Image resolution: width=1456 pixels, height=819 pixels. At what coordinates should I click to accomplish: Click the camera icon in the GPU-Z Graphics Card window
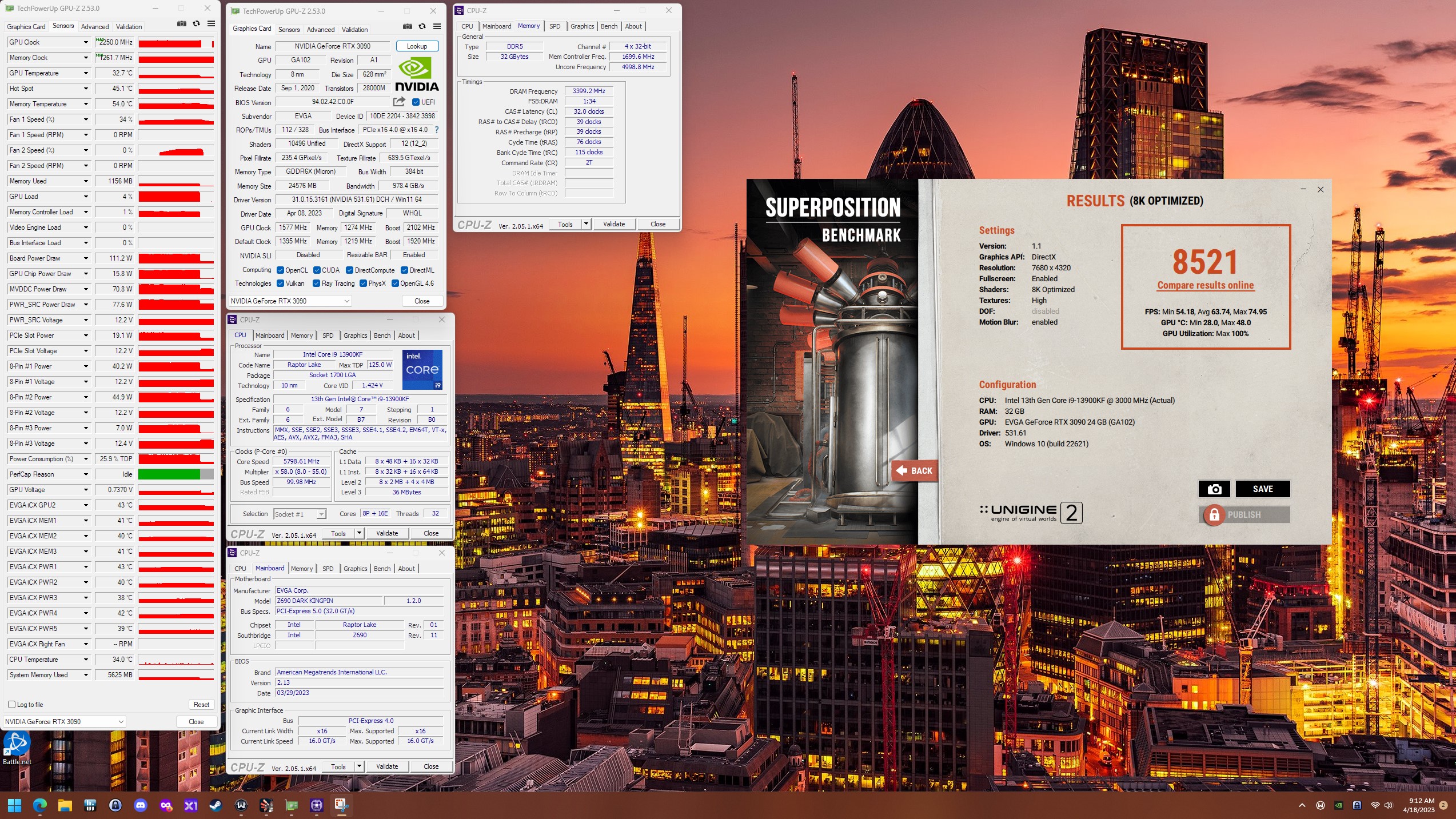407,27
